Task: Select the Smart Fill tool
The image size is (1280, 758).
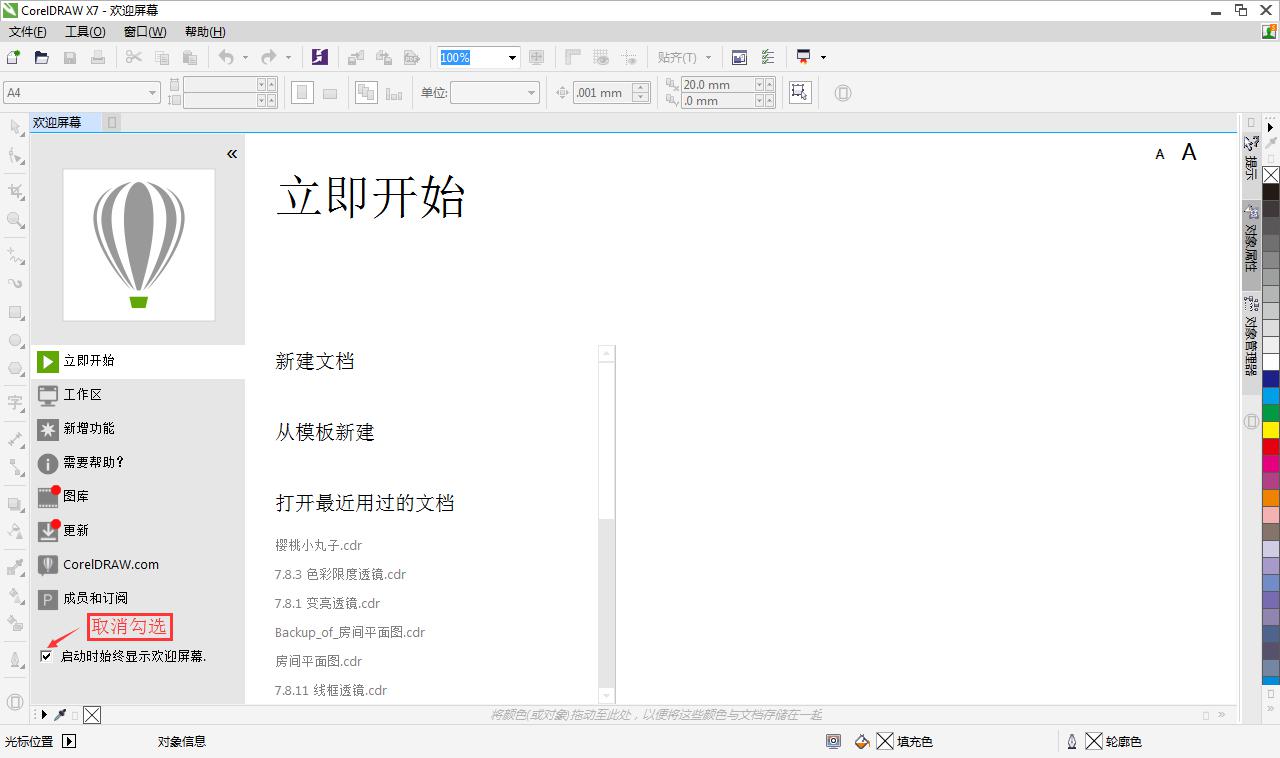Action: pyautogui.click(x=15, y=623)
